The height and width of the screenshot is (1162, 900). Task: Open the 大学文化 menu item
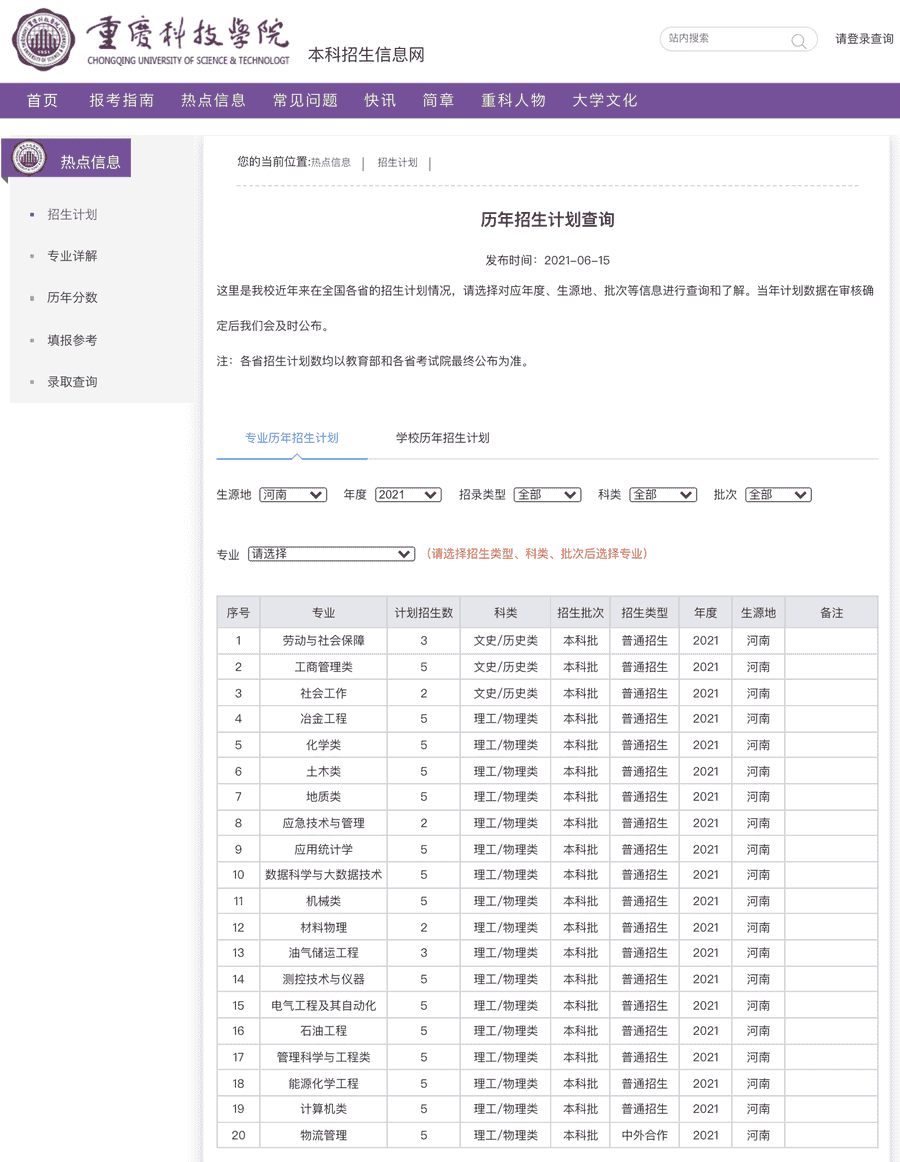[604, 100]
